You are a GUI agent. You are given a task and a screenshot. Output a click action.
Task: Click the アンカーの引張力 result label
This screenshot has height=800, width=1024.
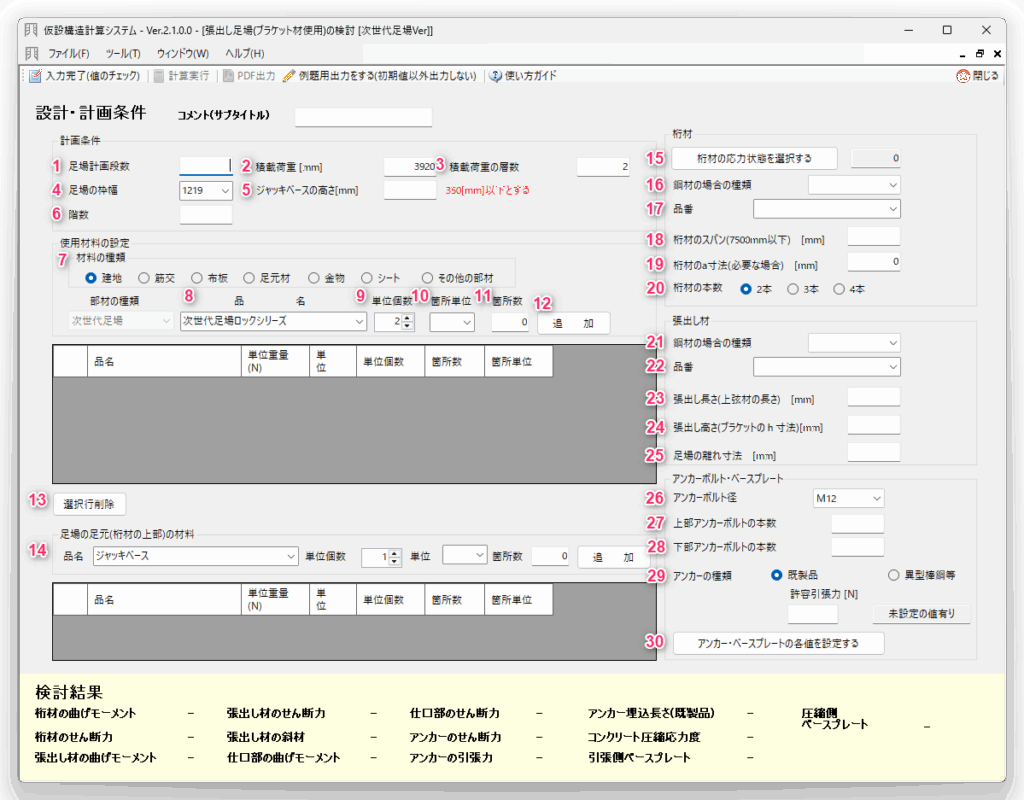pos(451,758)
